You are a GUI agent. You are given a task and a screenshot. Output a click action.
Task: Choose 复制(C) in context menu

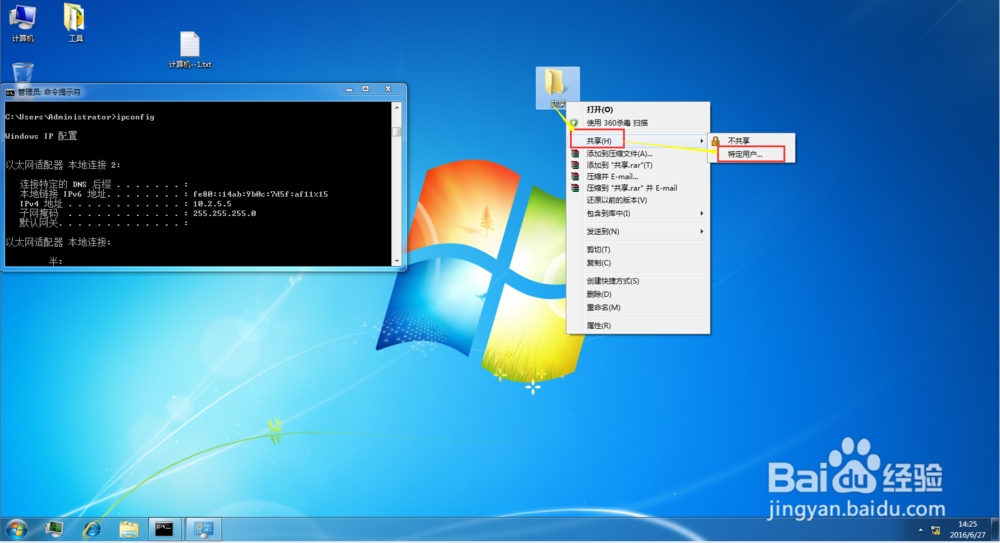(638, 263)
